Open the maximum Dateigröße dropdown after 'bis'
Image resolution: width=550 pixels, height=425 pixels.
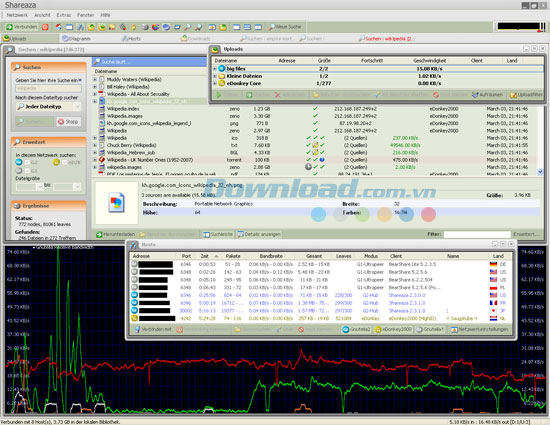pyautogui.click(x=77, y=187)
